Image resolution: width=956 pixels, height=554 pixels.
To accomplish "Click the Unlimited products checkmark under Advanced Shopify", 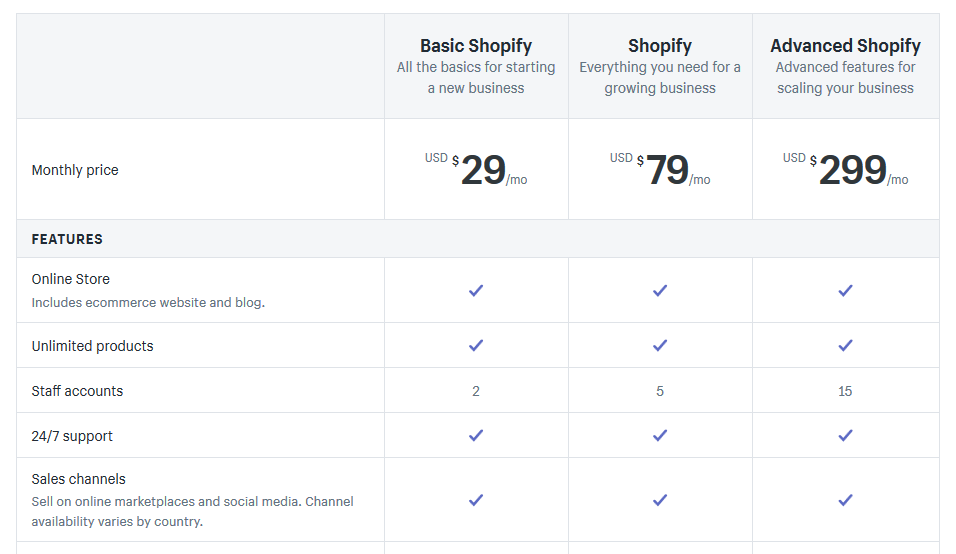I will [845, 346].
